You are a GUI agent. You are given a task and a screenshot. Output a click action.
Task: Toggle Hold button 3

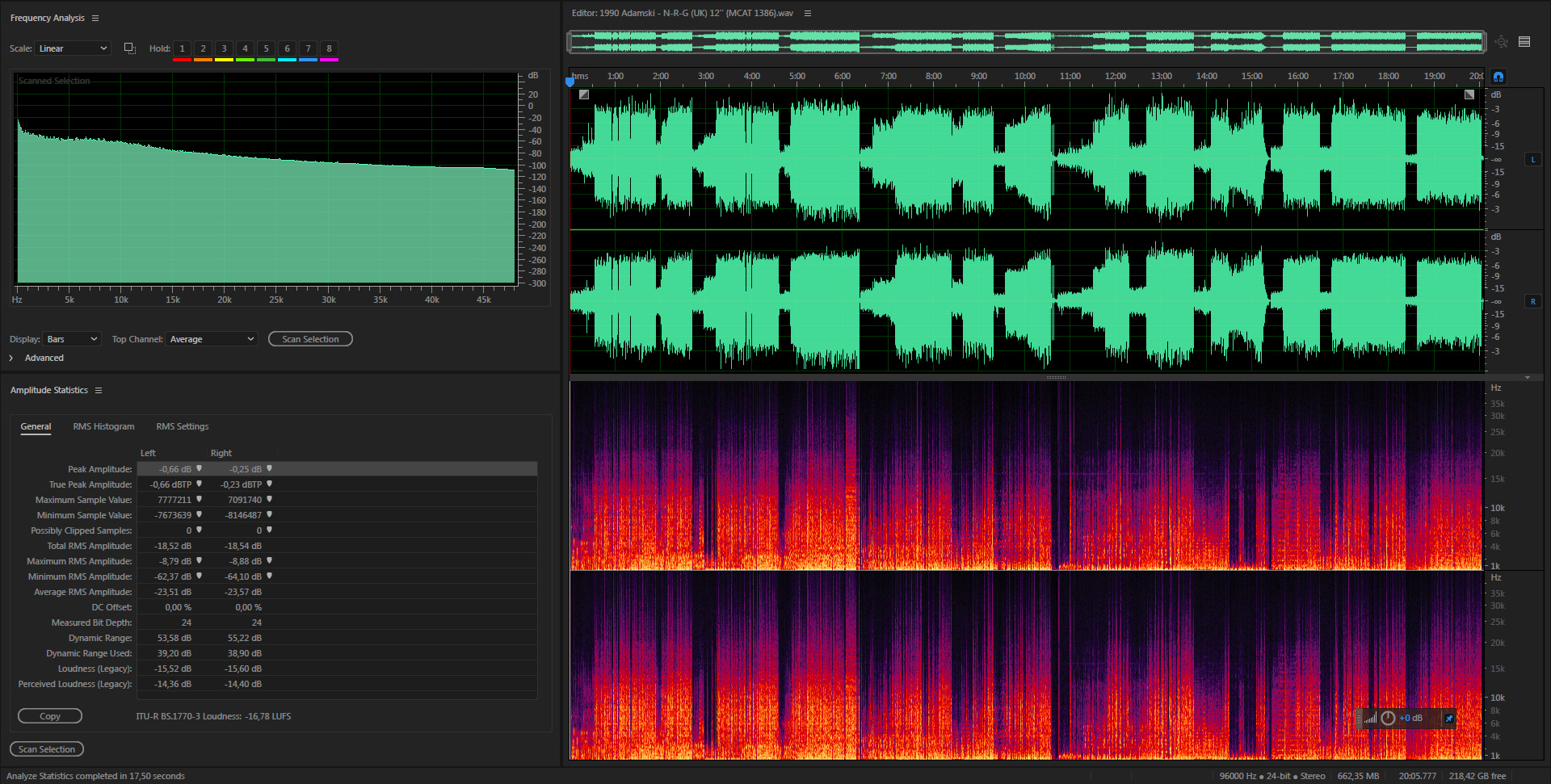(x=224, y=48)
